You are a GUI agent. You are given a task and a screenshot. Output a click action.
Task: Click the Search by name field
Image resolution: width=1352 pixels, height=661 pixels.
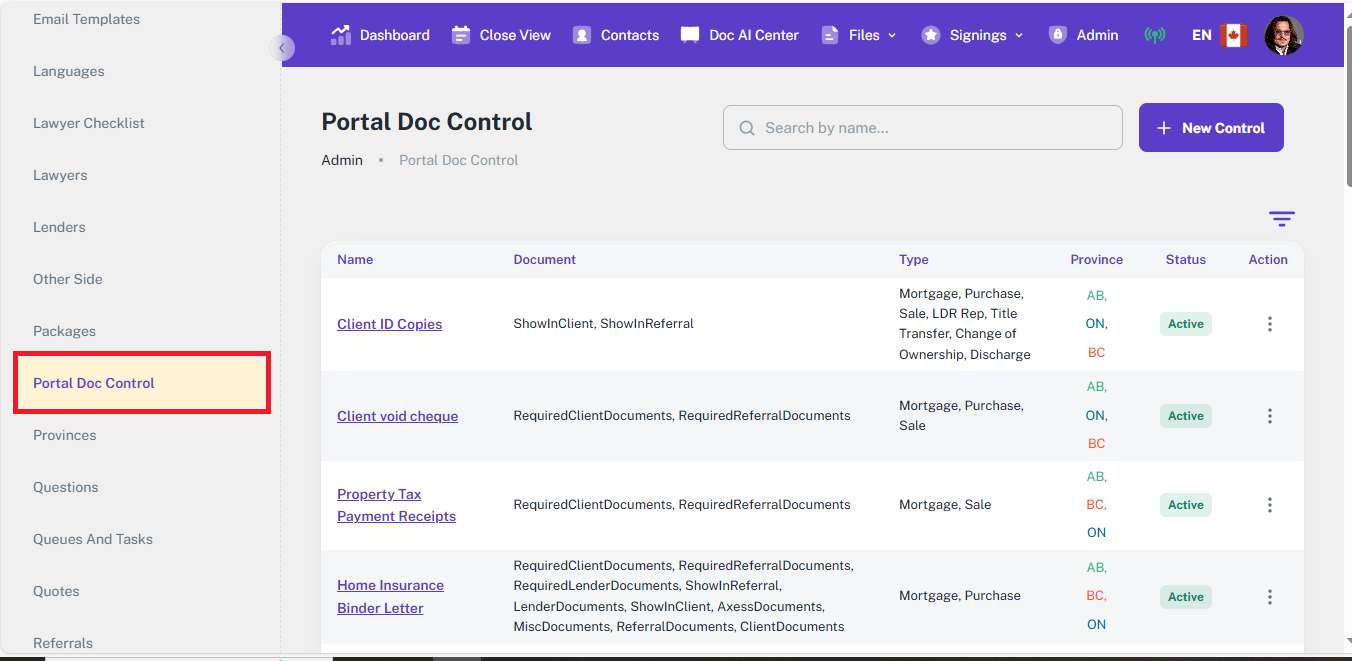(922, 128)
